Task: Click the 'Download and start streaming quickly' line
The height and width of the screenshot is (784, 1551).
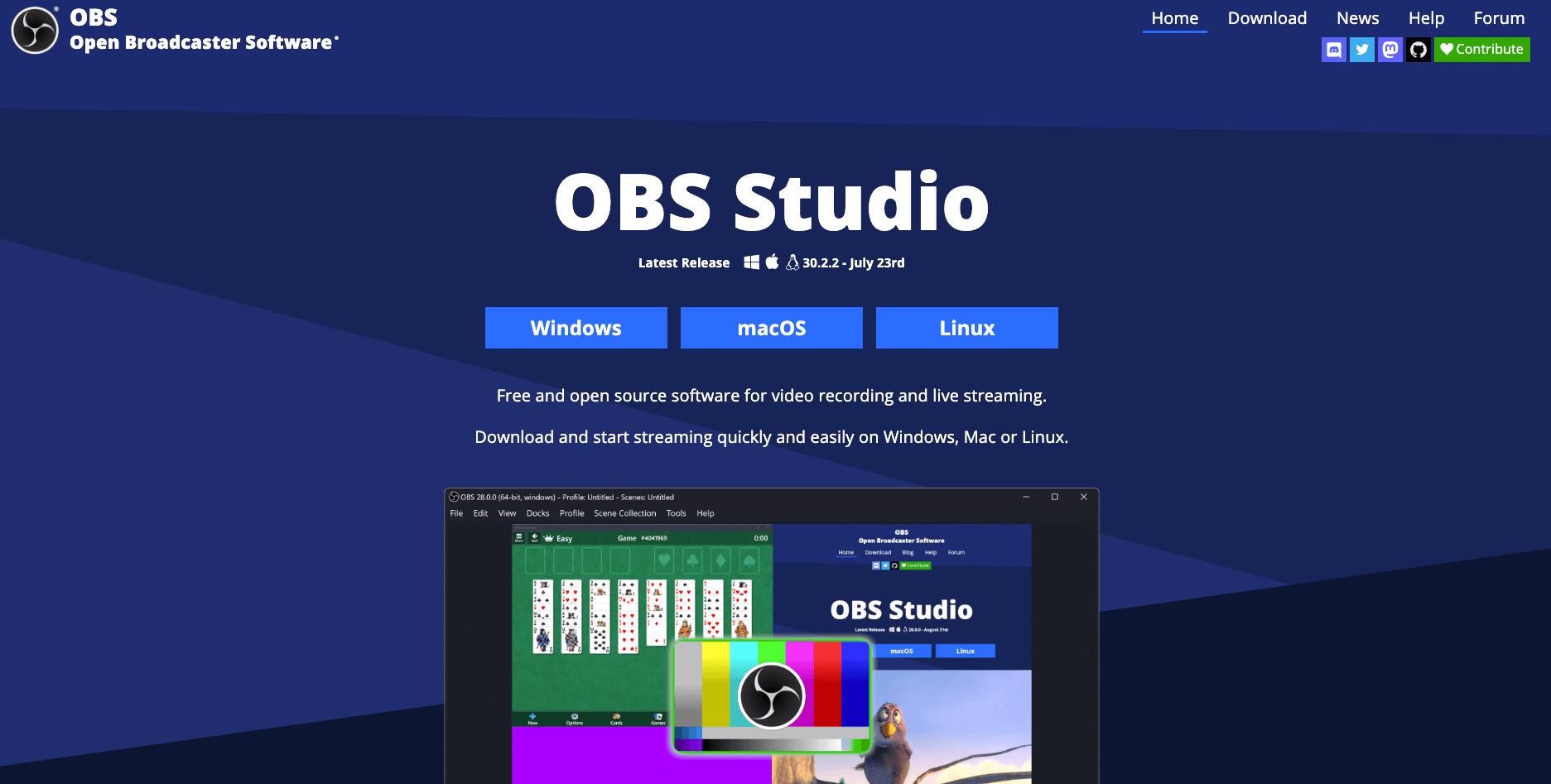Action: [x=772, y=437]
